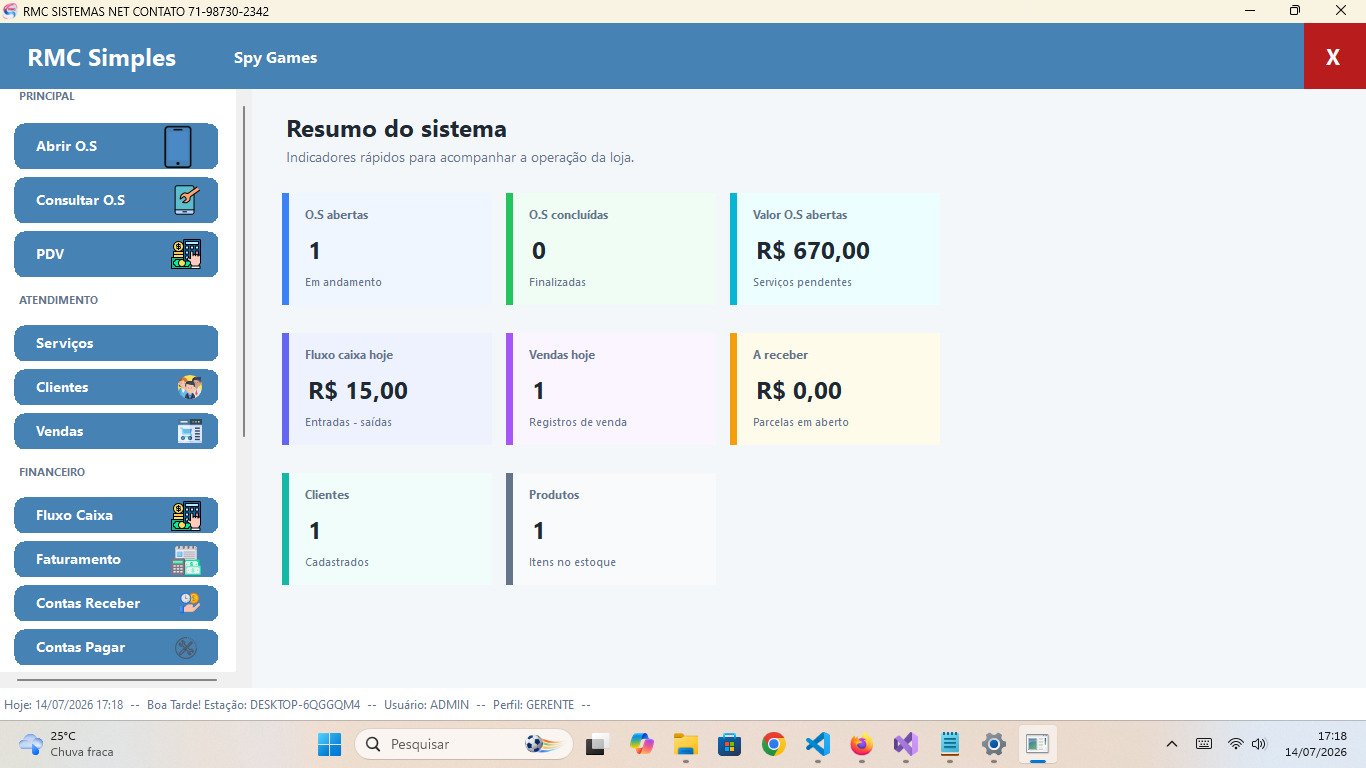Switch to Visual Studio on taskbar
This screenshot has width=1366, height=768.
(905, 744)
